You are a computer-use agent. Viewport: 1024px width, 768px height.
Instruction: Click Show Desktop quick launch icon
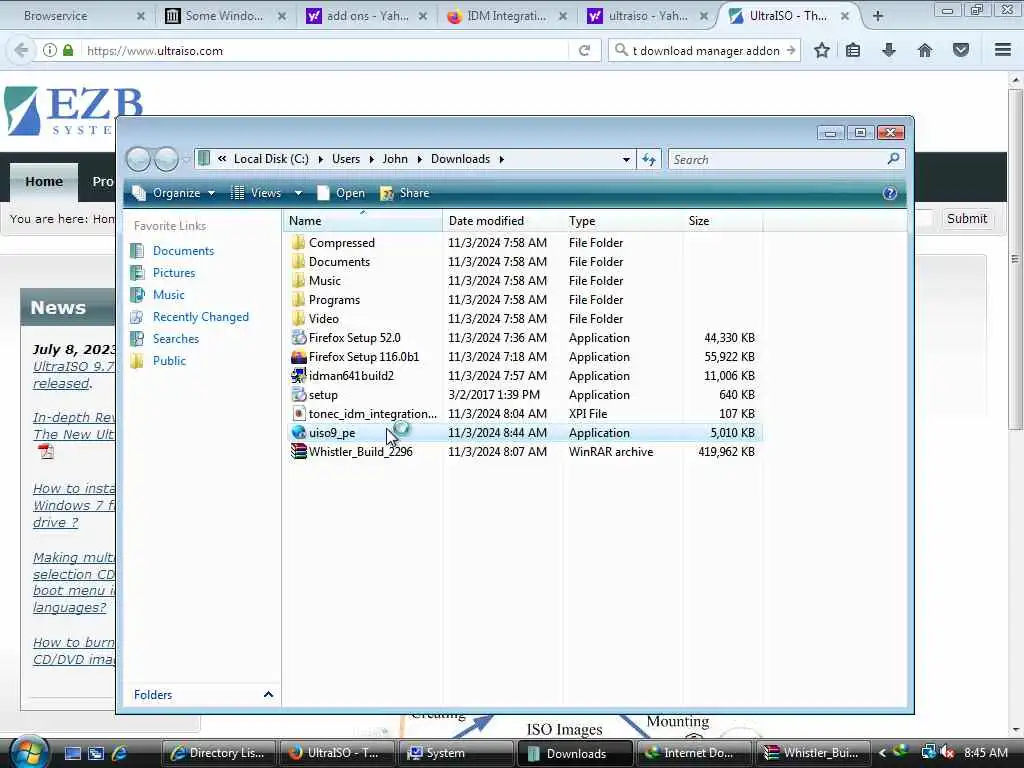tap(72, 753)
